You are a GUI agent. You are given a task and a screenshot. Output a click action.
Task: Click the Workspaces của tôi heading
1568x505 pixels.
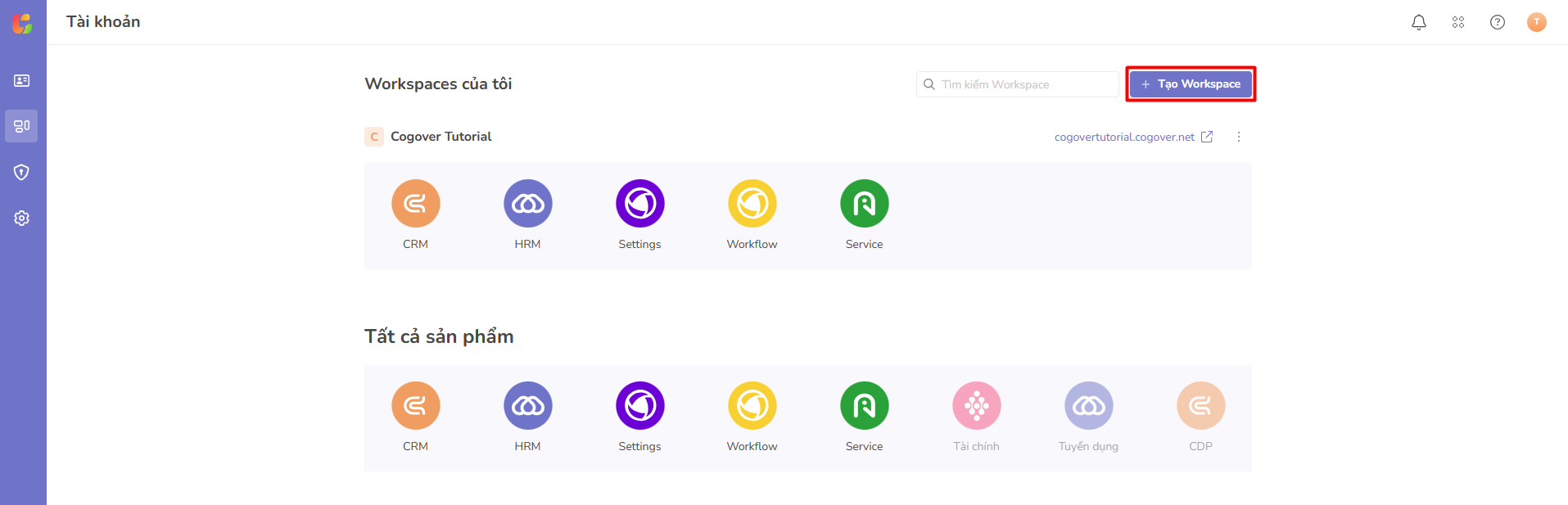click(438, 84)
